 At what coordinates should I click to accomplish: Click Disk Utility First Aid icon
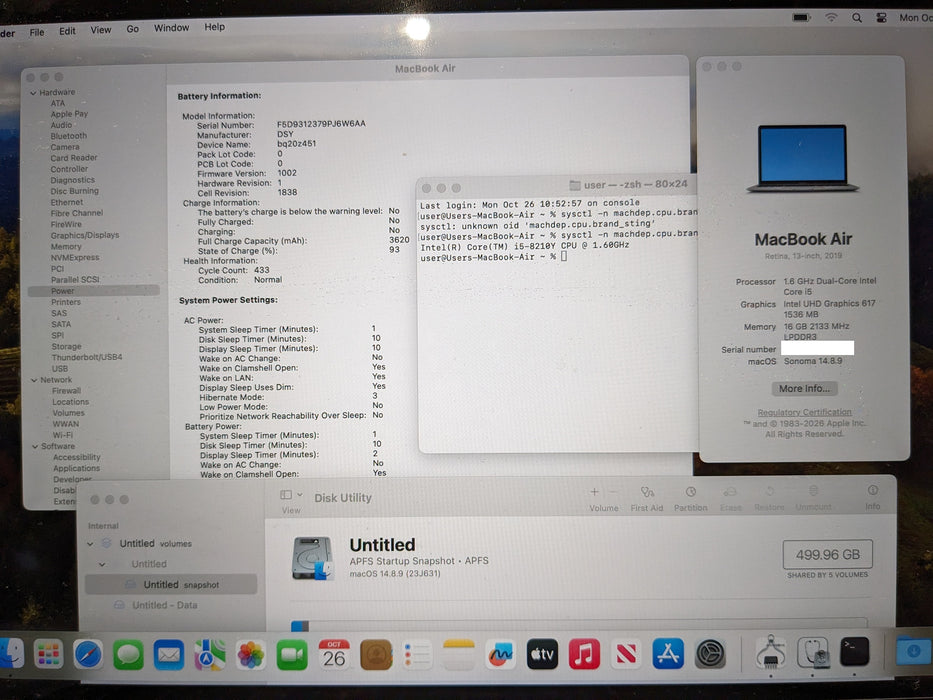click(x=647, y=498)
